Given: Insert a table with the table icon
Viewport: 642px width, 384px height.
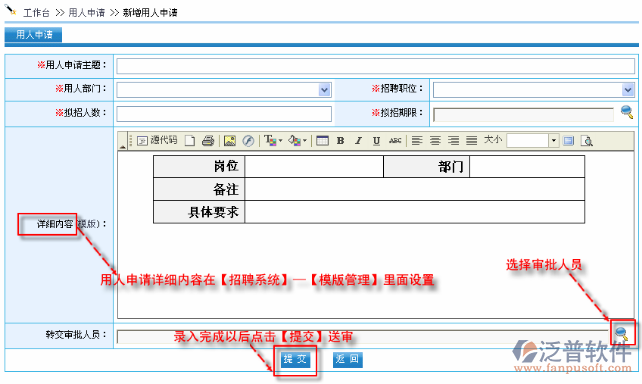Looking at the screenshot, I should 322,141.
